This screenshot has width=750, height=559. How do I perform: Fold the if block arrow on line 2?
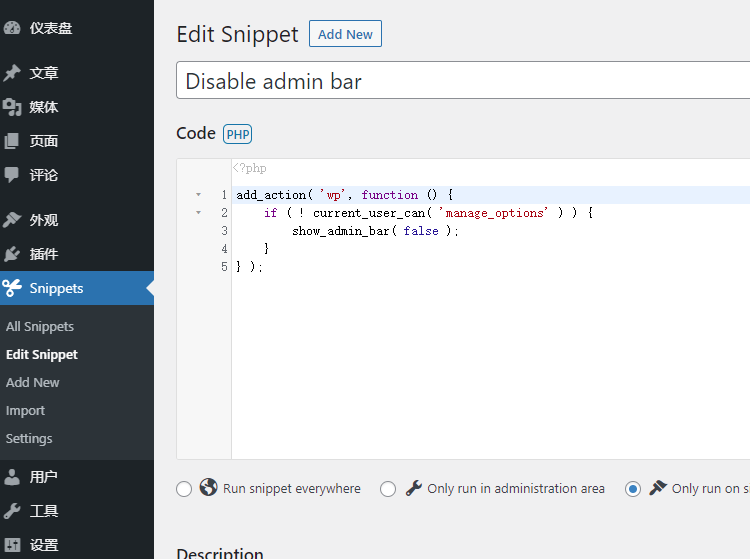pyautogui.click(x=199, y=212)
